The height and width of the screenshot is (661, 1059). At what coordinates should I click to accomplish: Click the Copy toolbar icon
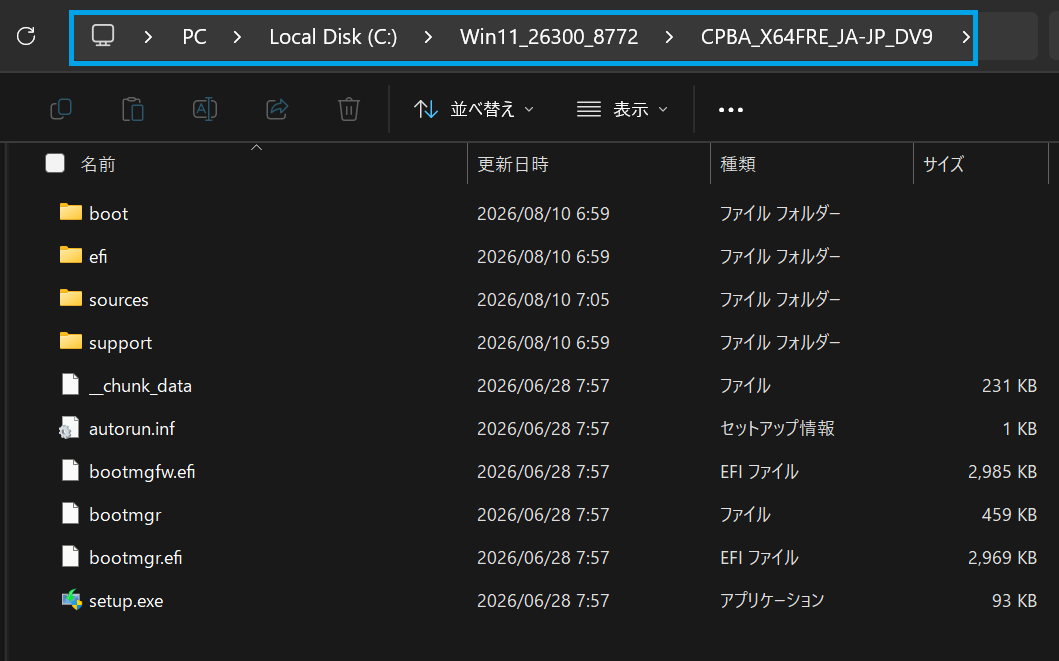61,109
